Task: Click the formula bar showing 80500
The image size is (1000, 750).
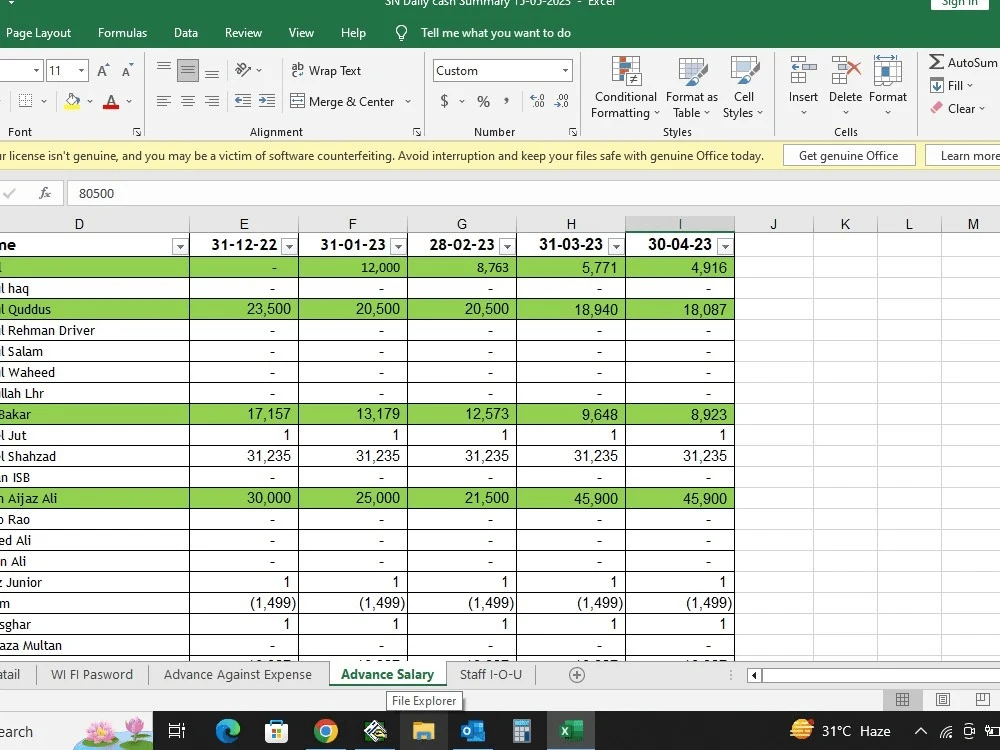Action: [x=533, y=193]
